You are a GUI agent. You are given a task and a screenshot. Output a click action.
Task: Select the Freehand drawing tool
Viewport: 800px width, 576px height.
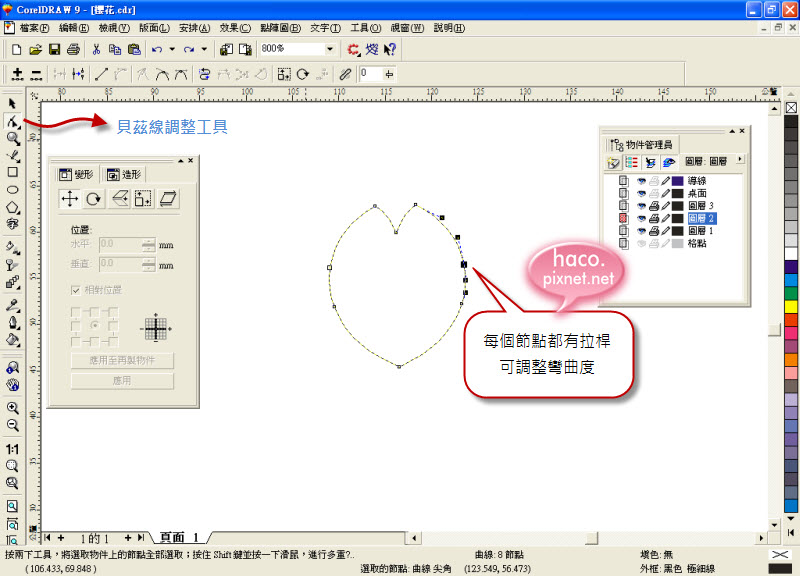[12, 156]
